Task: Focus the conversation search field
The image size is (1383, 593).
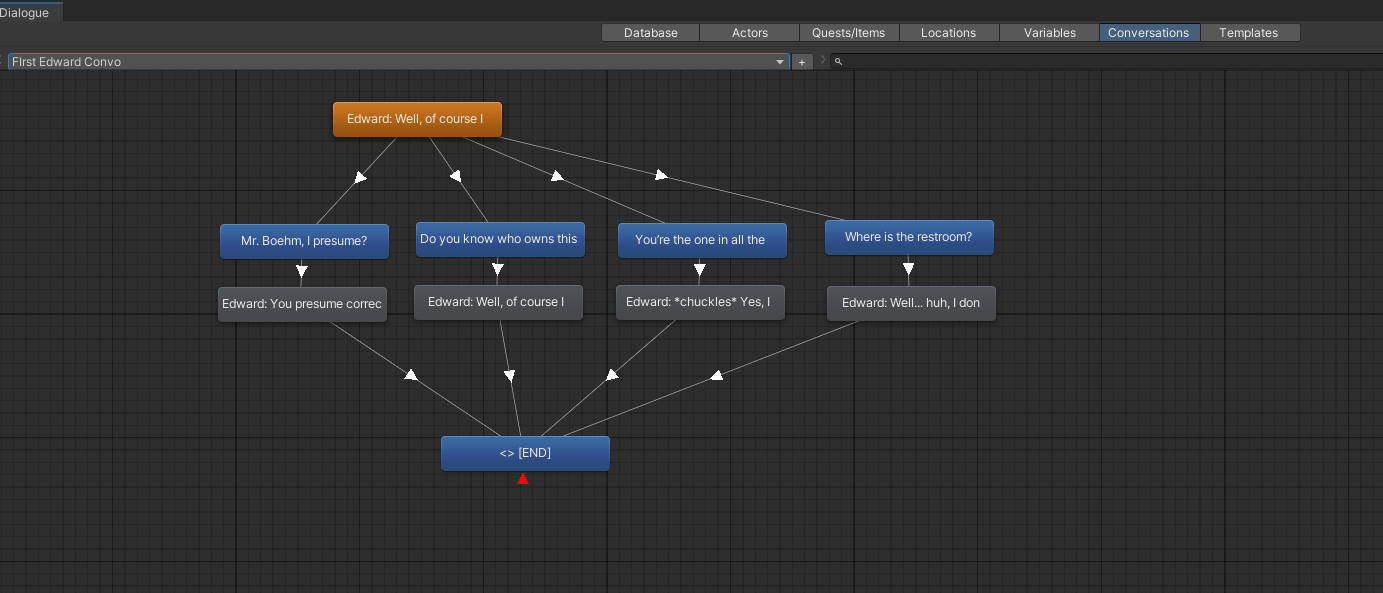Action: pyautogui.click(x=1107, y=62)
